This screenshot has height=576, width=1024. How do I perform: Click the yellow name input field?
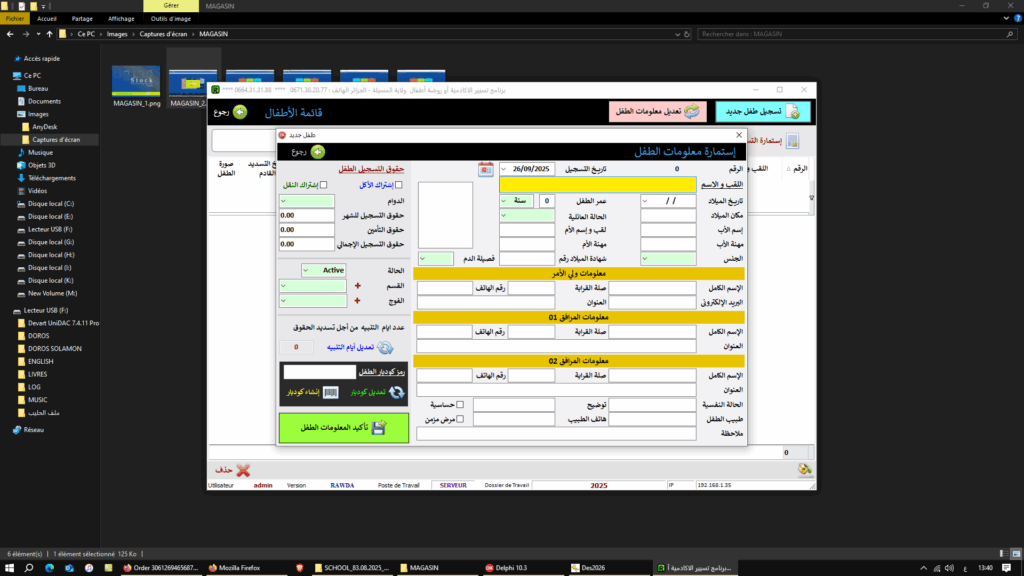(x=596, y=185)
